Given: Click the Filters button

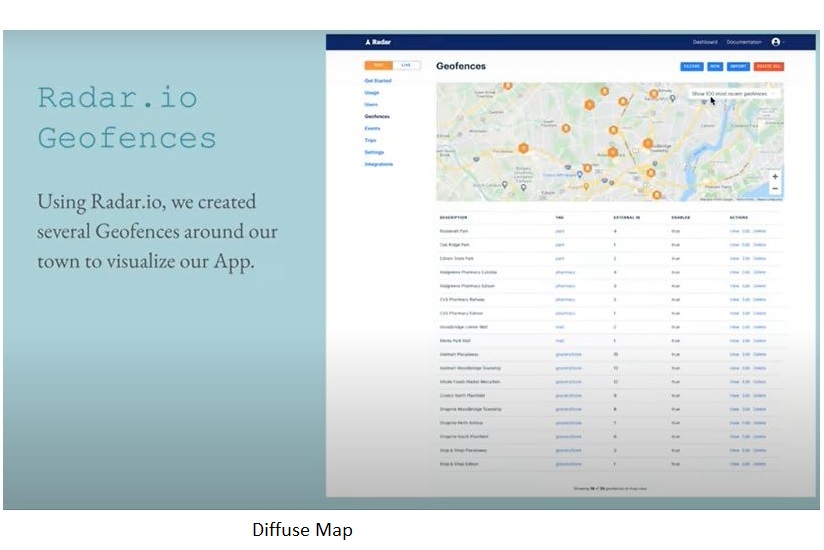Looking at the screenshot, I should coord(691,66).
